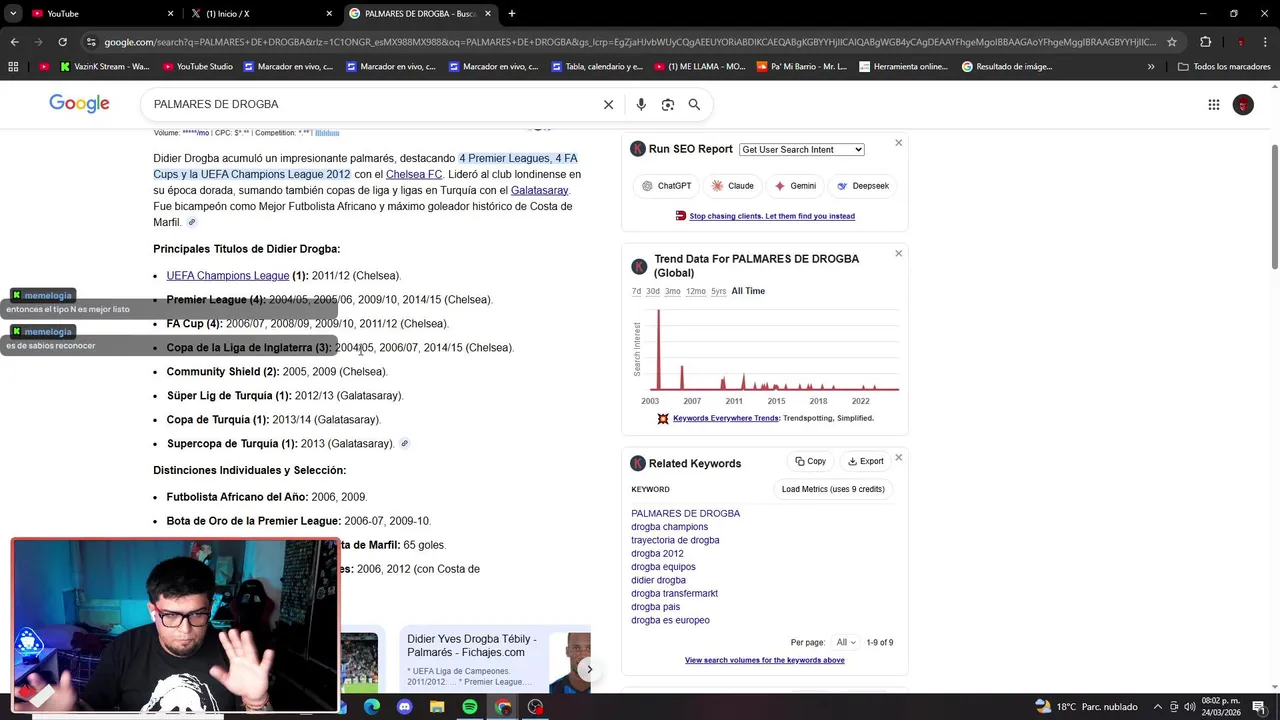Click the 'Stop chasing clients' link

[772, 216]
